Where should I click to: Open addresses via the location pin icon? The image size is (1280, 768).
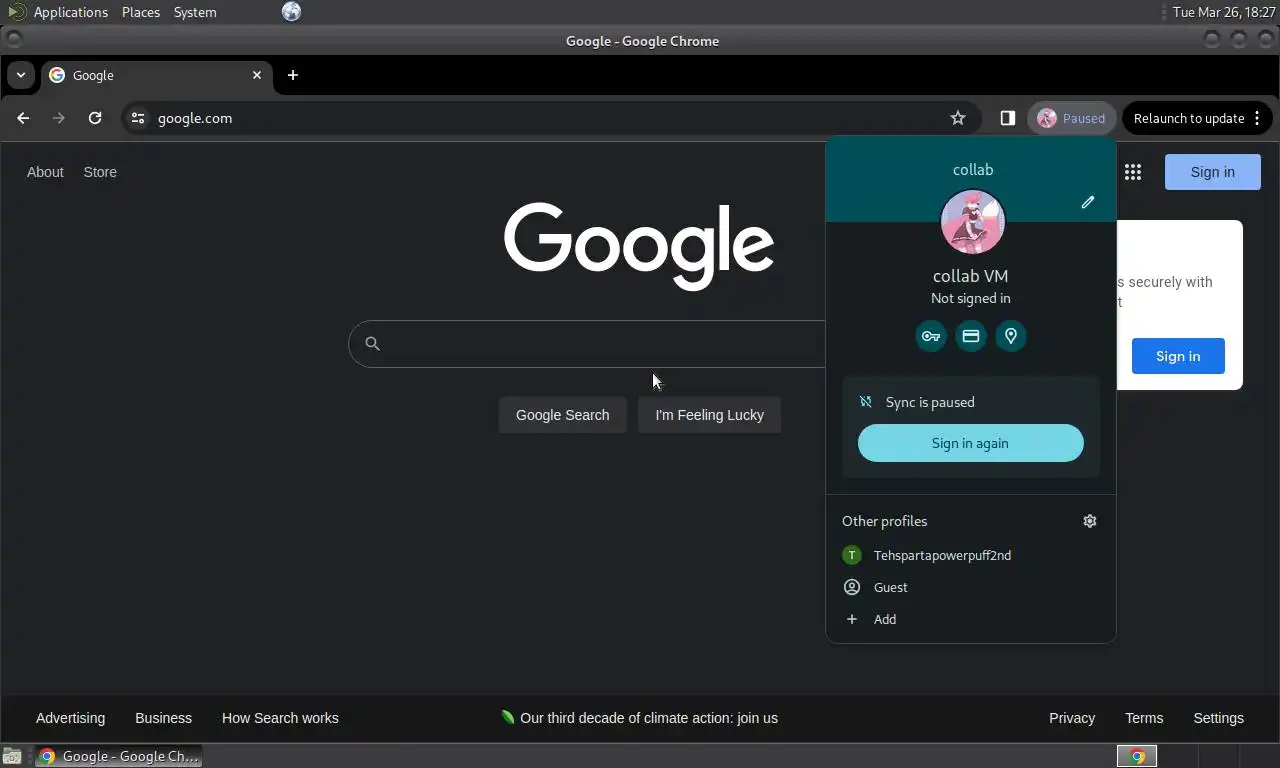coord(1011,336)
